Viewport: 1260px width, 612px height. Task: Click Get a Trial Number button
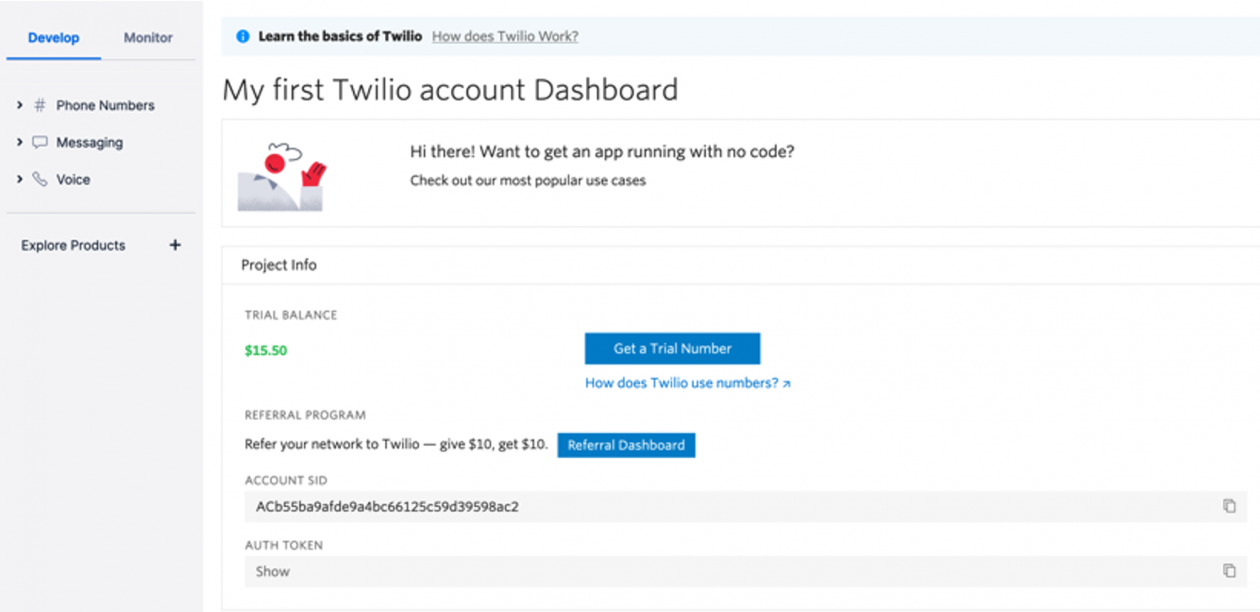tap(672, 348)
